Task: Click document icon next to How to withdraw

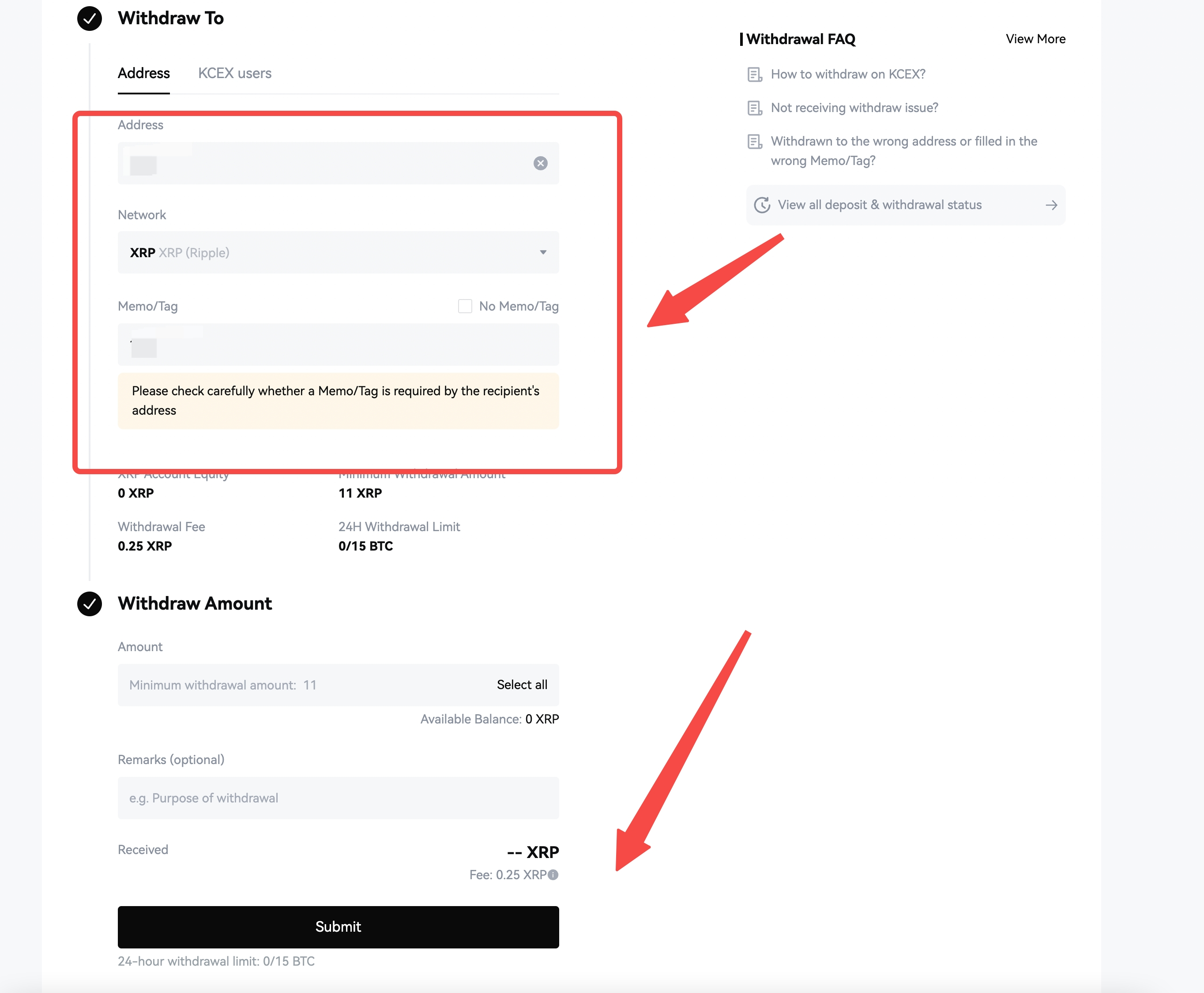Action: [755, 75]
